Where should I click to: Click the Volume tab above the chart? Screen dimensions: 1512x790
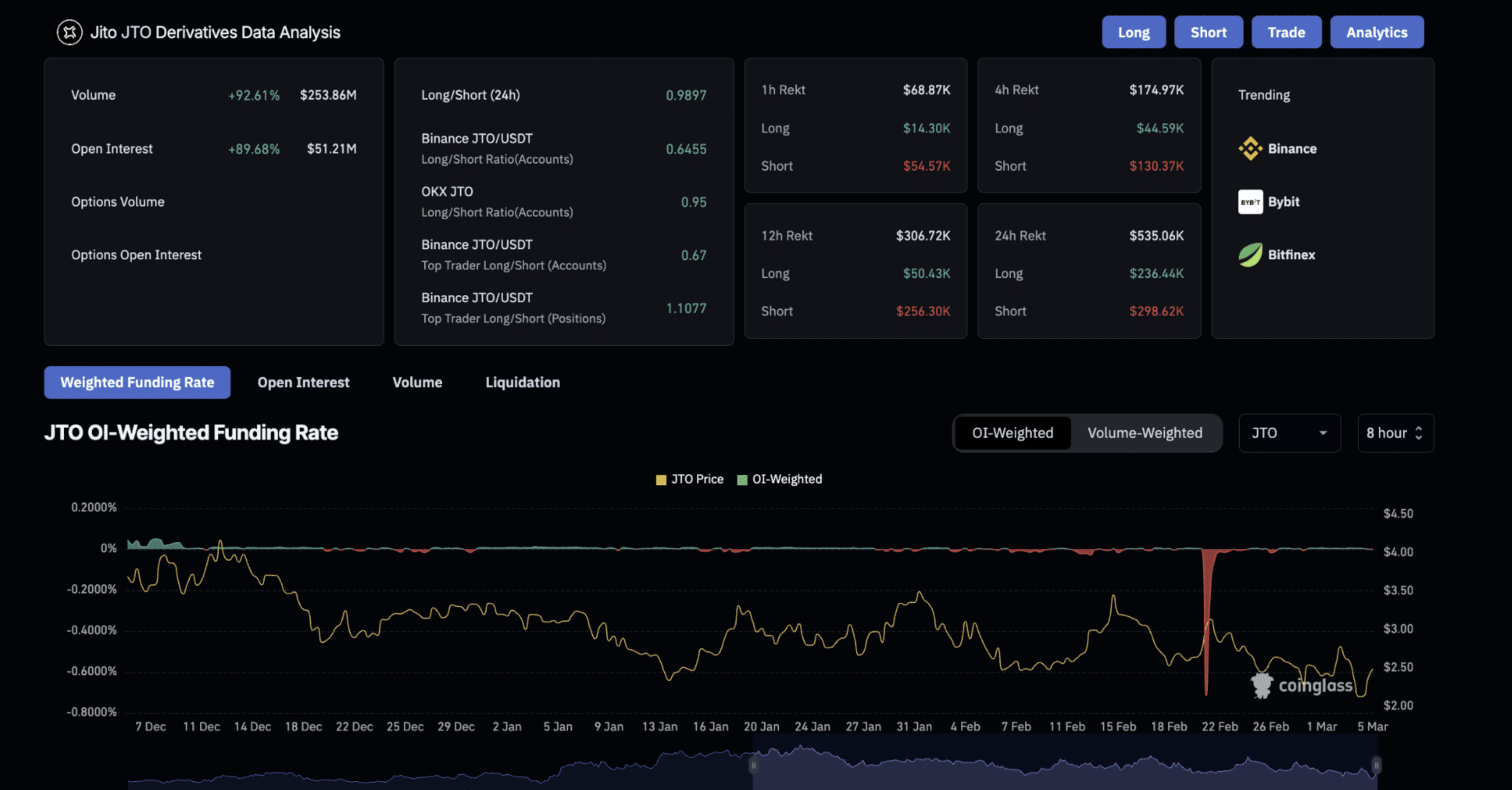click(x=417, y=382)
